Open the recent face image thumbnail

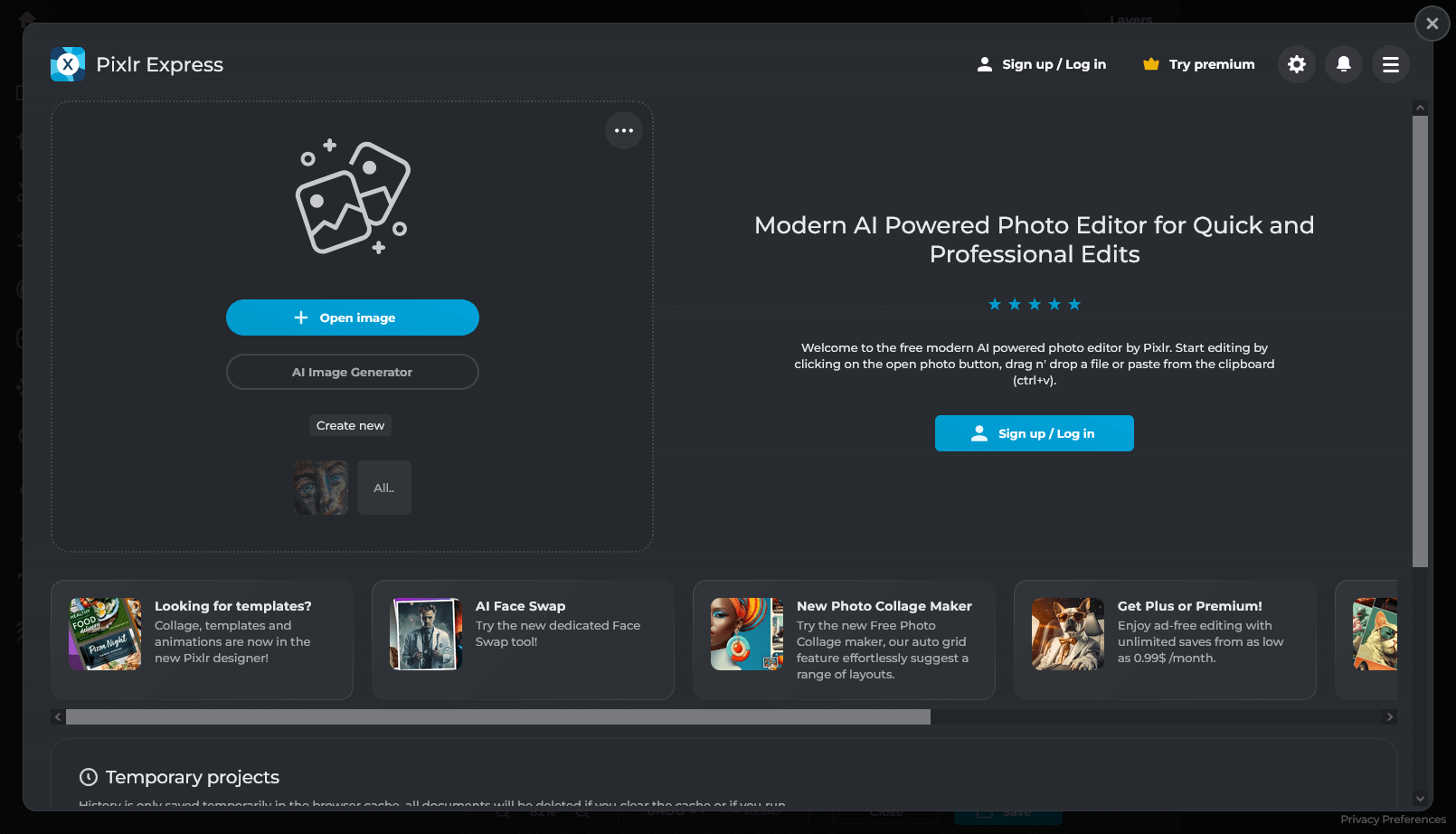[x=321, y=488]
